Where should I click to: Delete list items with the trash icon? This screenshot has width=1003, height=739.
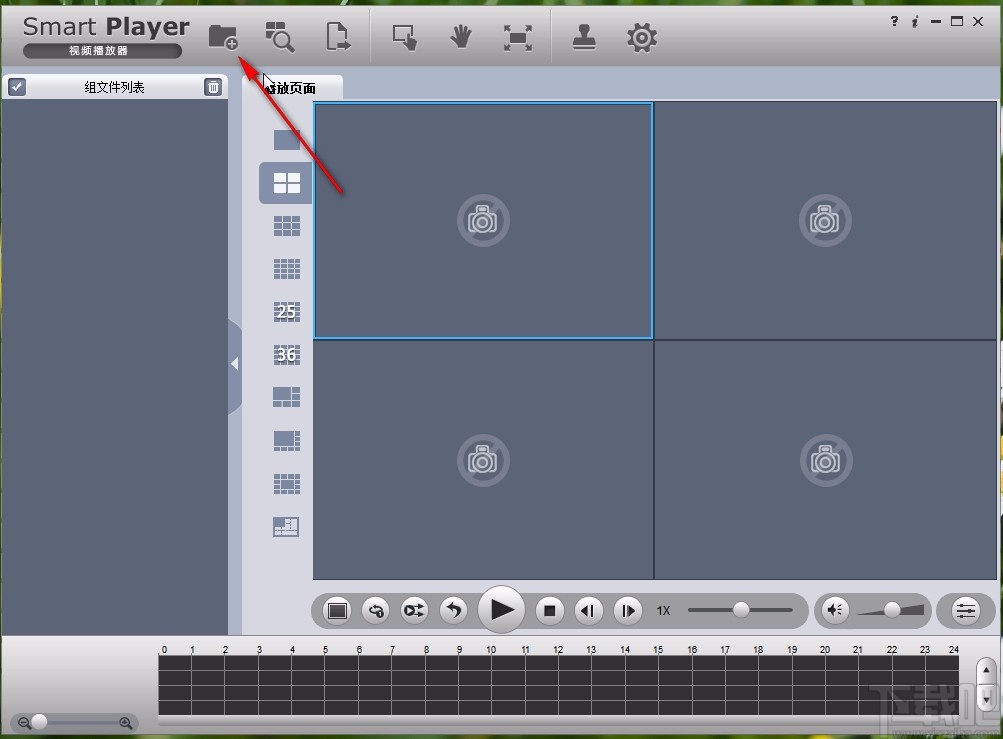coord(213,87)
